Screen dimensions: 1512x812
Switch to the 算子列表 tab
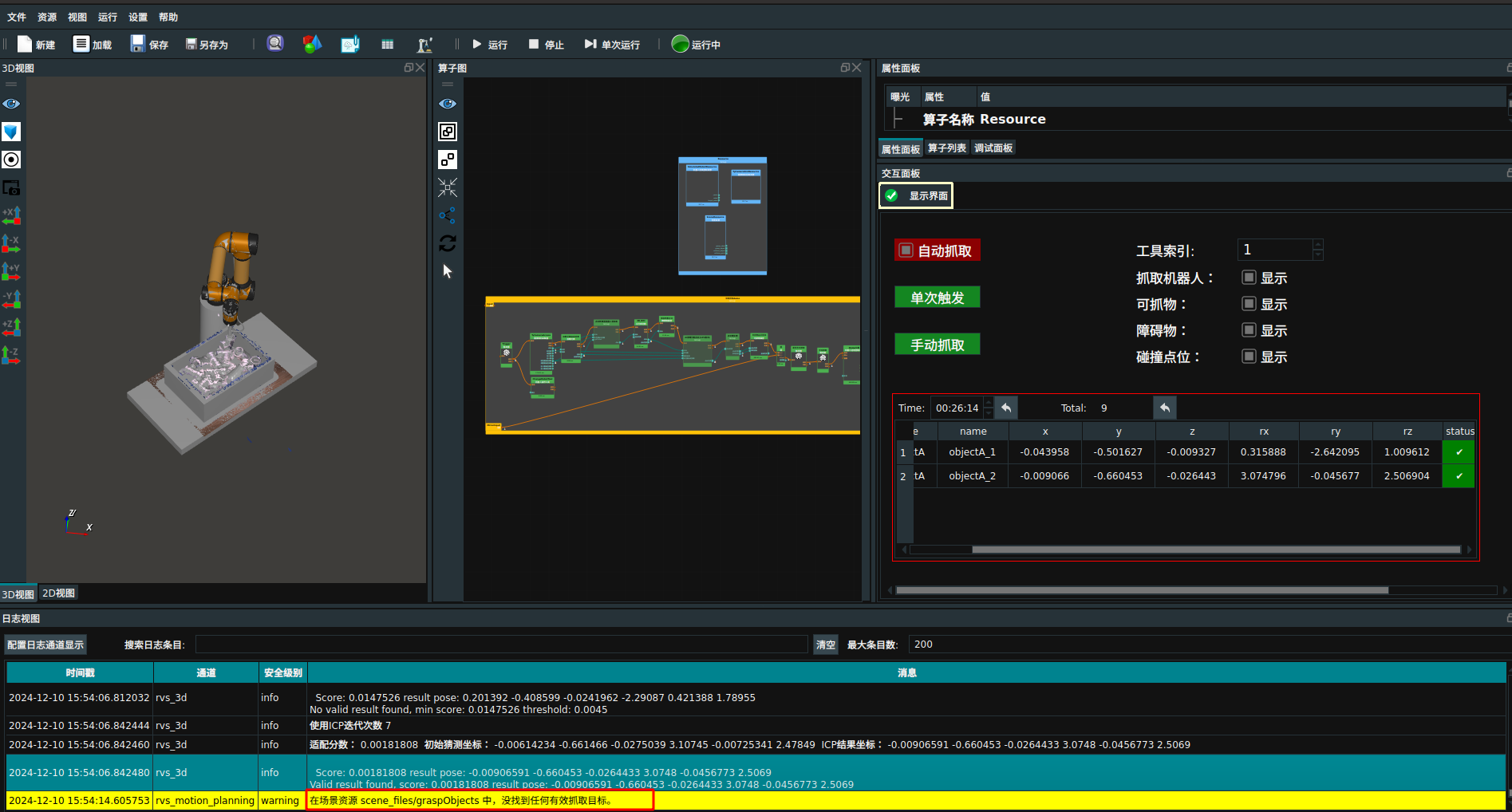947,148
